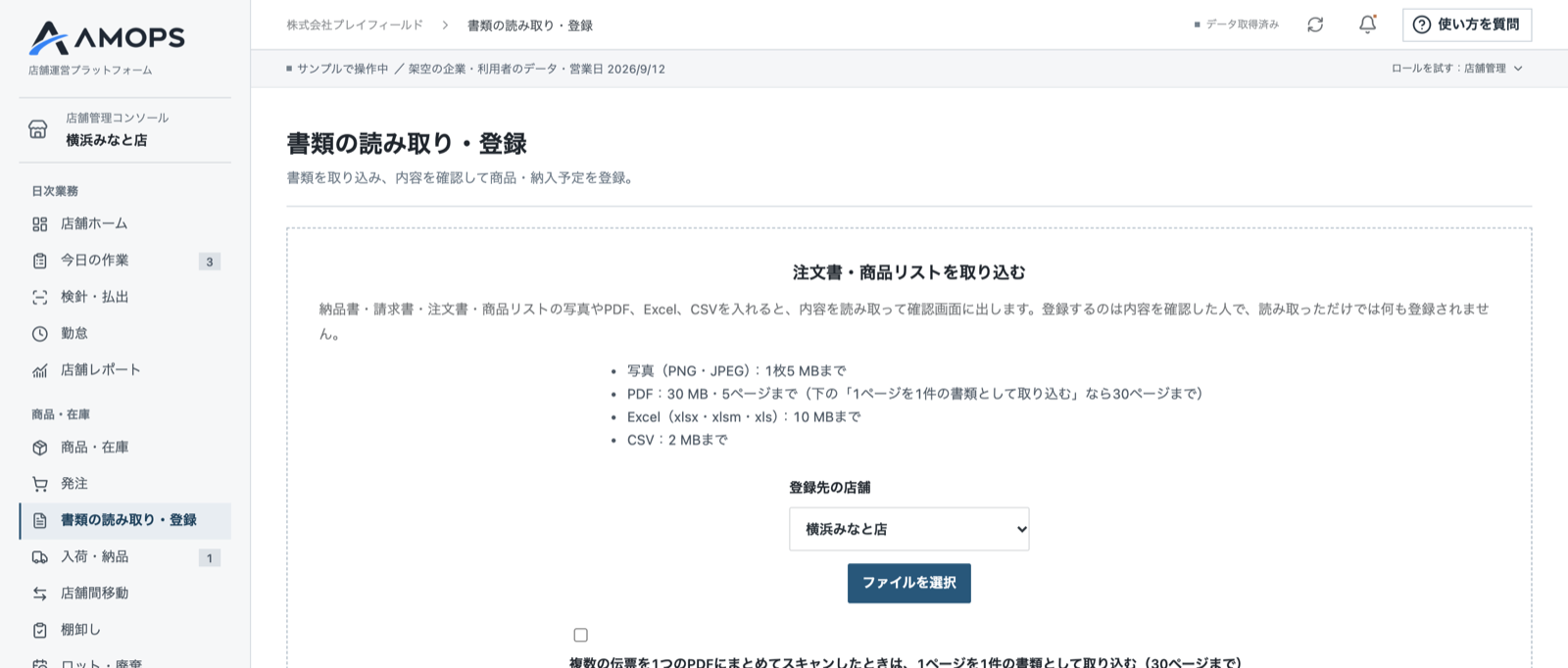Click the 勤怠 clock icon

pyautogui.click(x=40, y=334)
